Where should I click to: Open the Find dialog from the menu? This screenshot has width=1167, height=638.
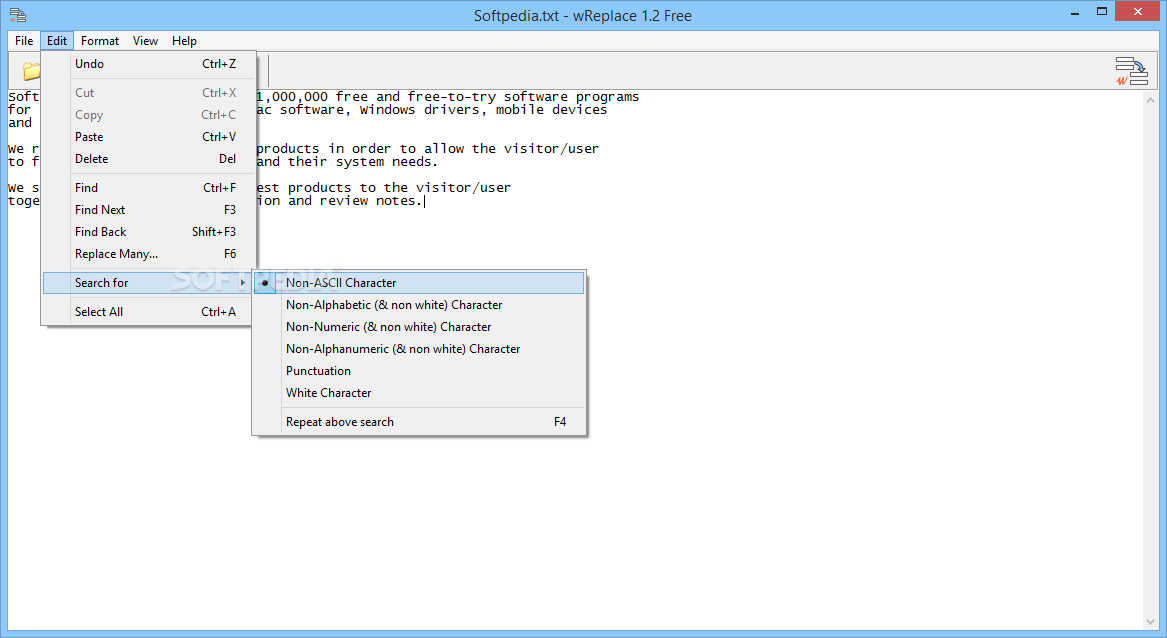click(x=149, y=188)
